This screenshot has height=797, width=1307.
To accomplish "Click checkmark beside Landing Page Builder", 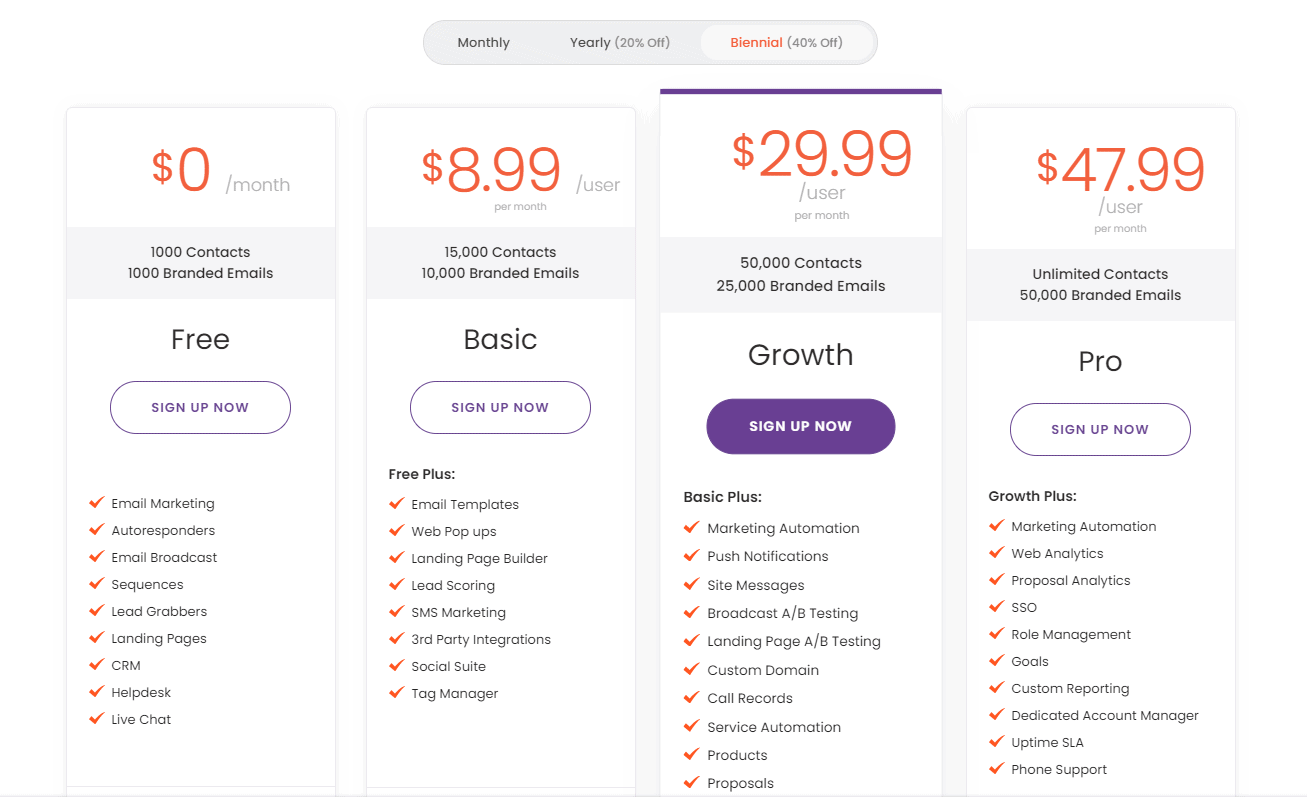I will pyautogui.click(x=397, y=557).
